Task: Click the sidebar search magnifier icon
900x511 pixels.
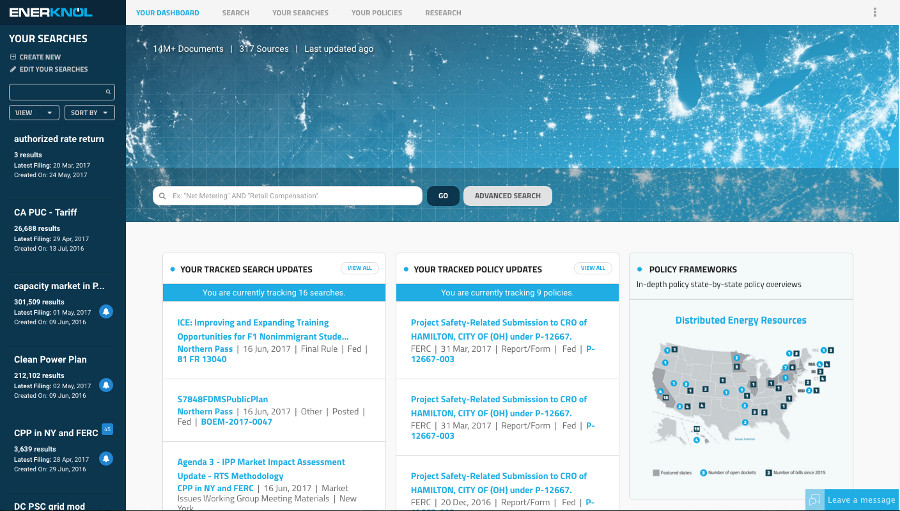Action: click(108, 92)
